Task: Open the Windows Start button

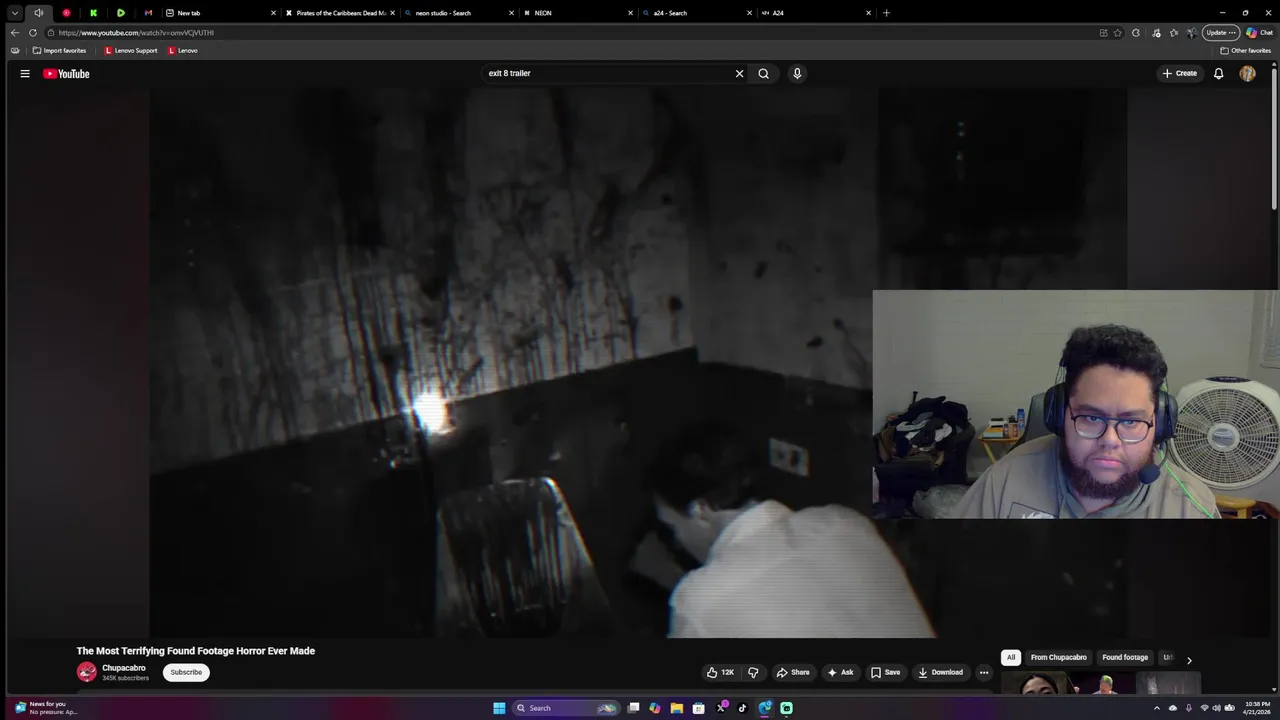Action: point(499,708)
